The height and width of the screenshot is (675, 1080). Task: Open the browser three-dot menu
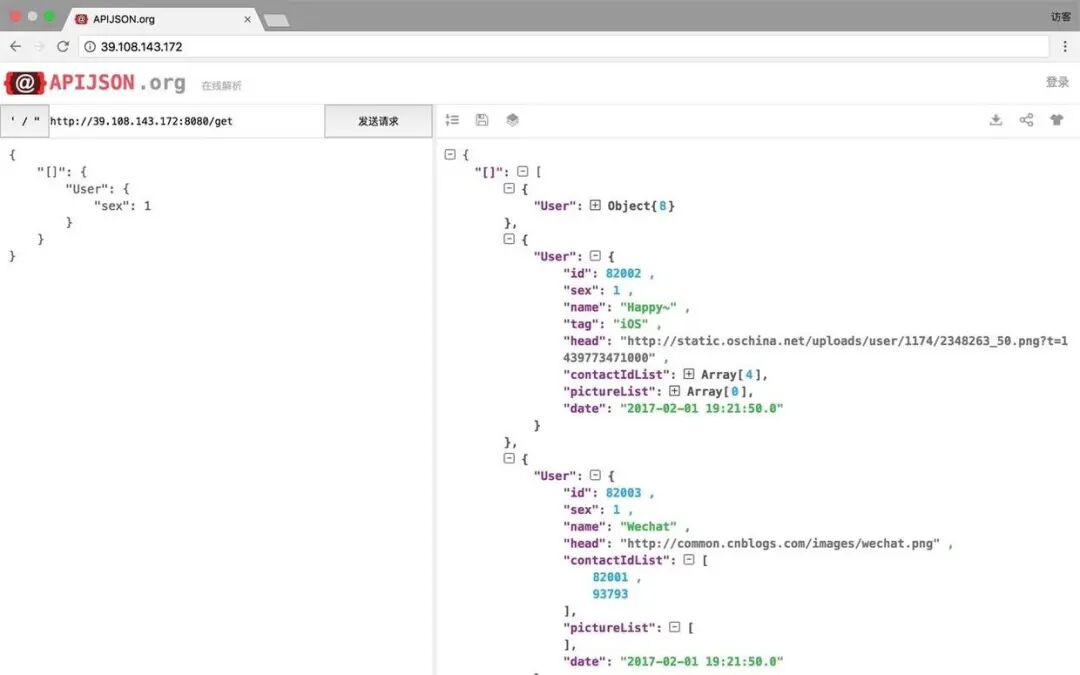[x=1065, y=46]
